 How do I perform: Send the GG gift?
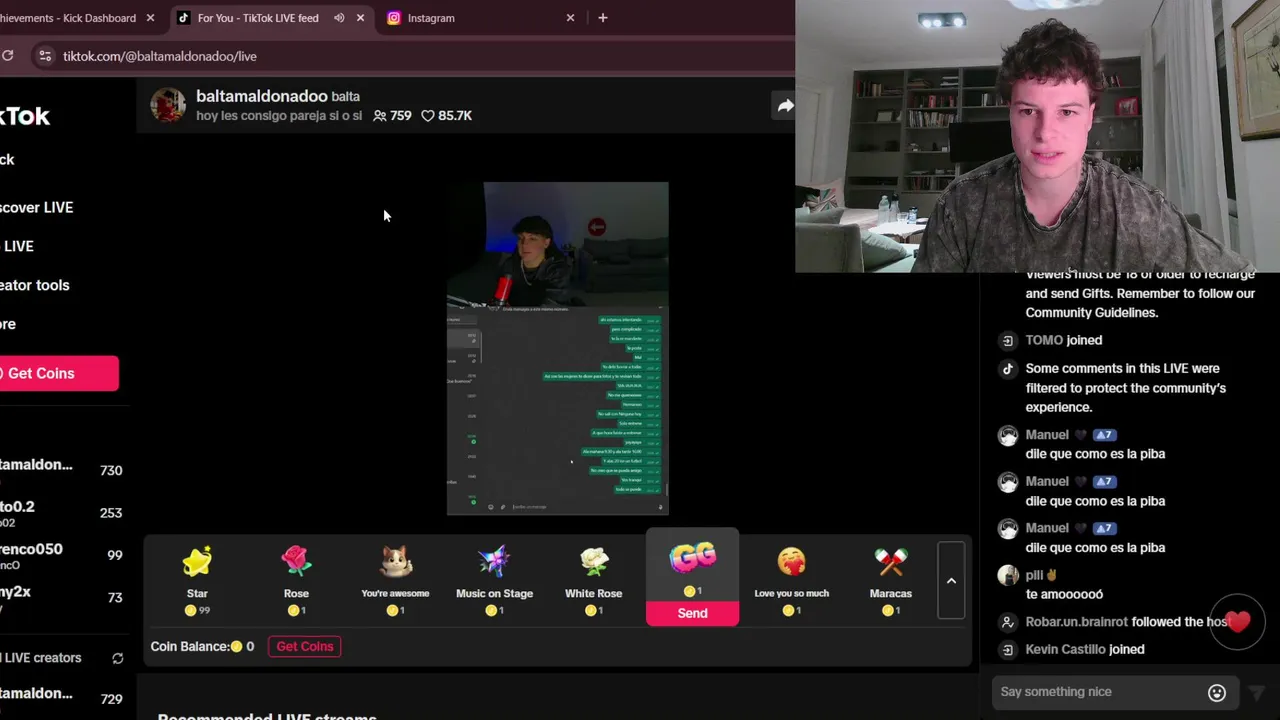pos(692,613)
